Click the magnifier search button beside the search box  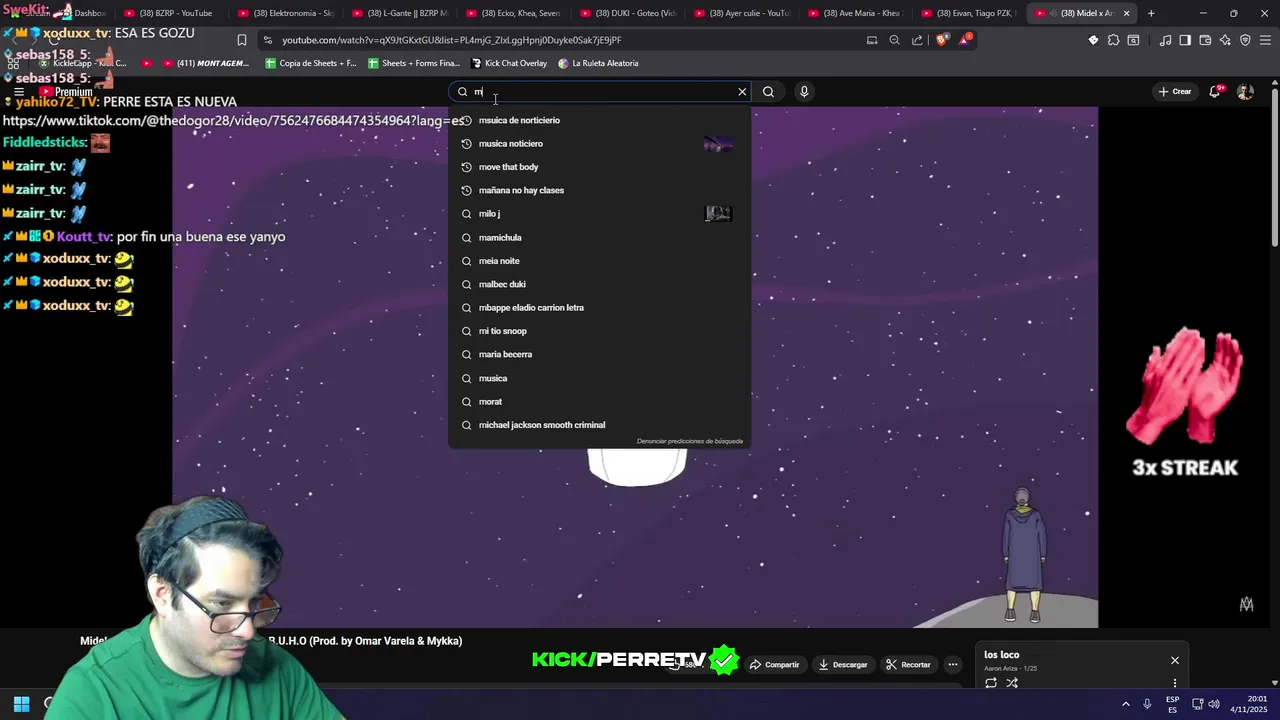(x=768, y=91)
